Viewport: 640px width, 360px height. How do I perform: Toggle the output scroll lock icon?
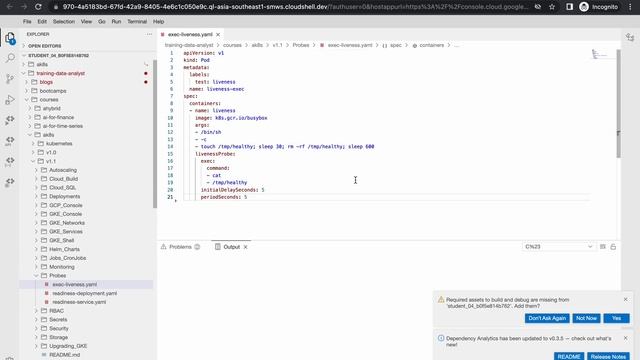click(613, 247)
